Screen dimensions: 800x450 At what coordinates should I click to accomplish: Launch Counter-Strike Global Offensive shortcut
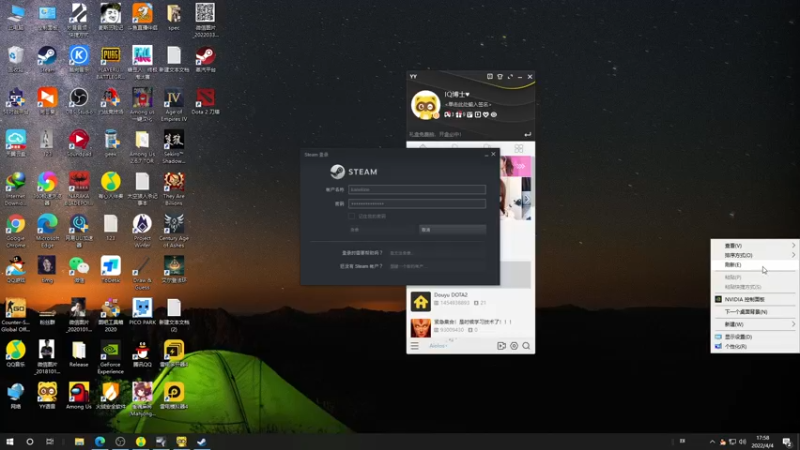[x=15, y=315]
